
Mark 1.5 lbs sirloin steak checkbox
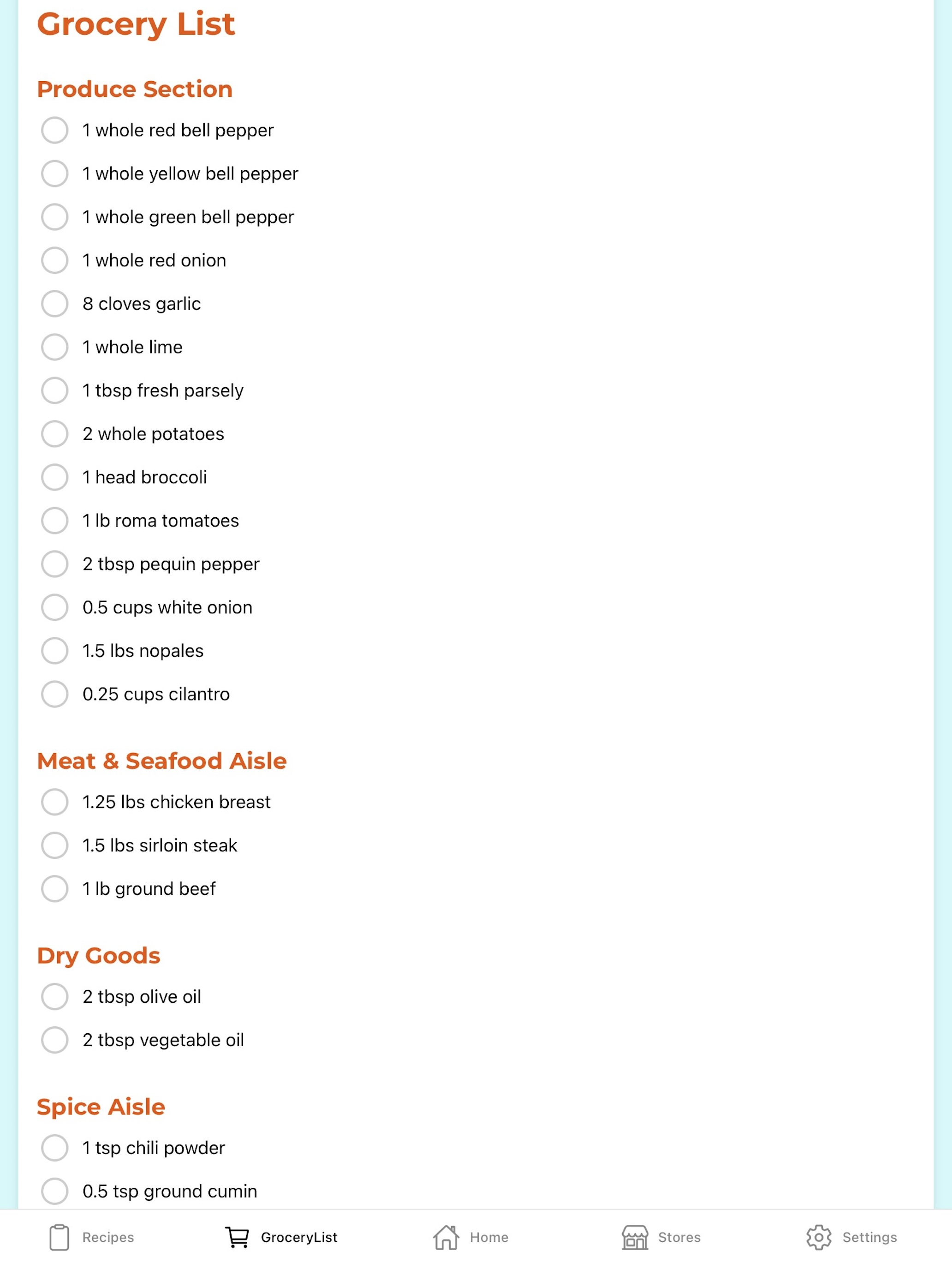tap(54, 845)
